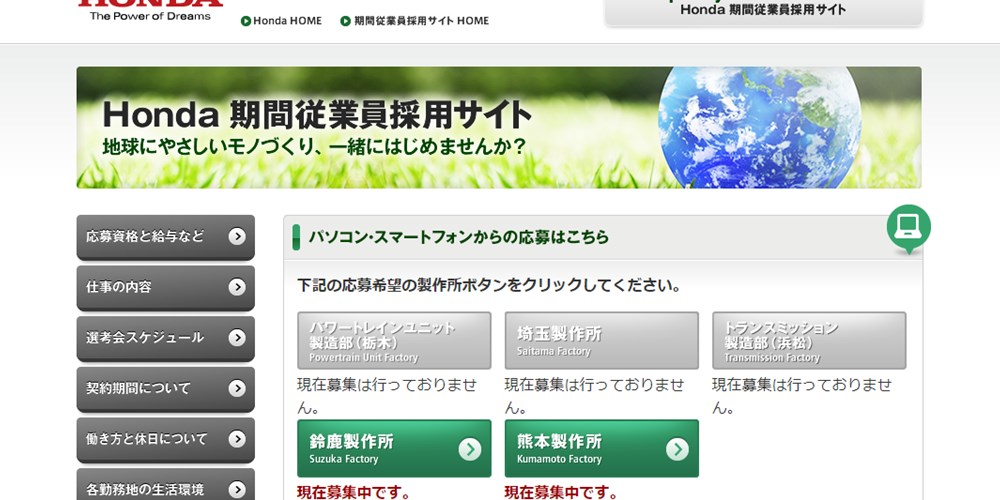
Task: Apply to Kumamoto Factory
Action: [x=601, y=448]
